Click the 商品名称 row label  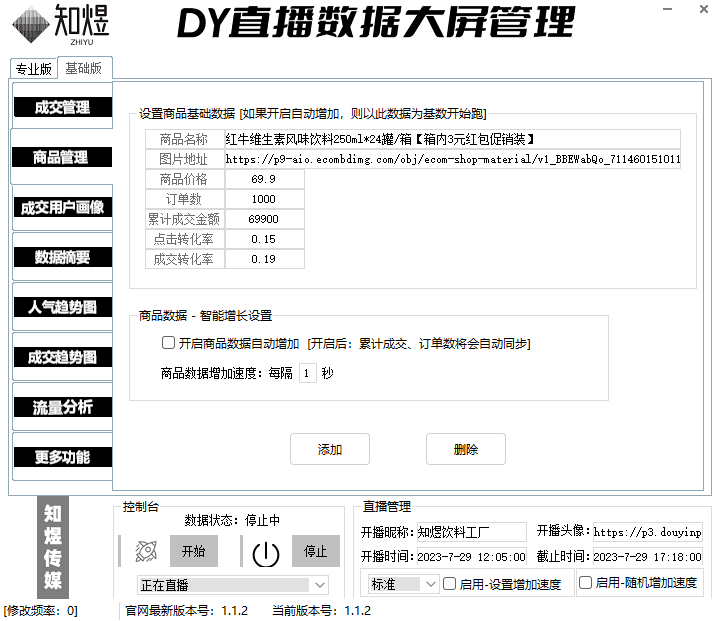[184, 139]
